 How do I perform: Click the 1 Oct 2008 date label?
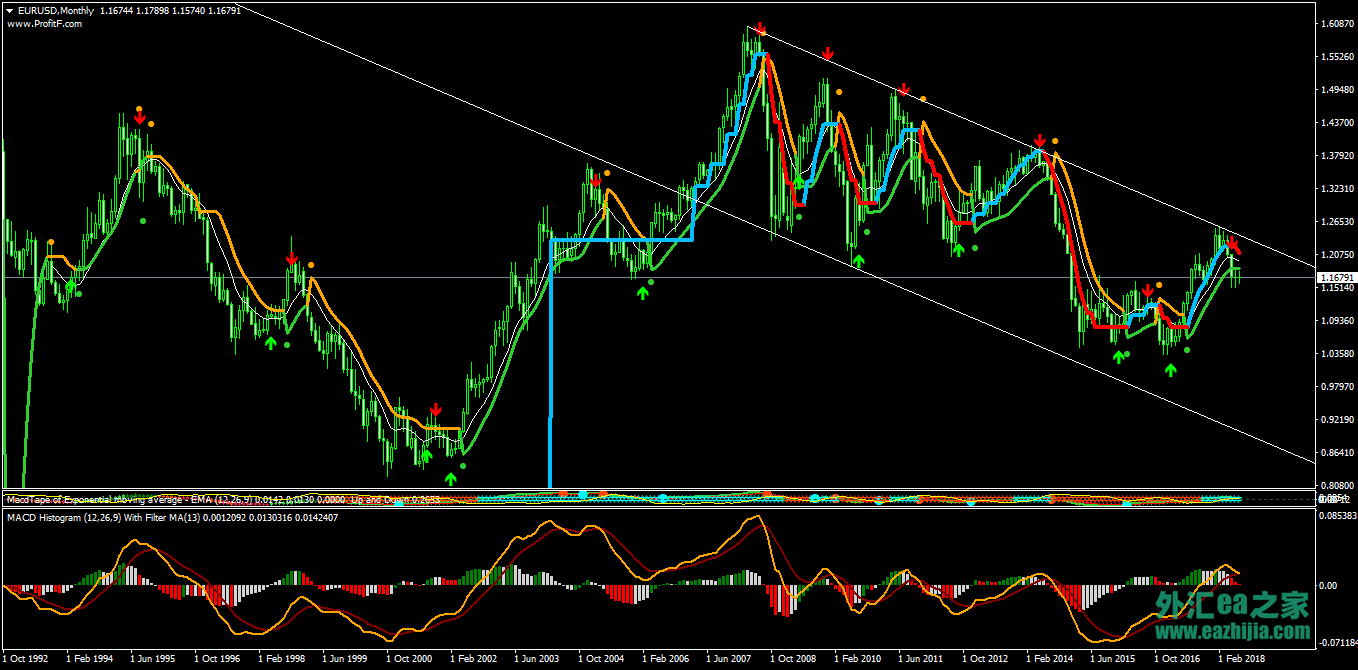tap(794, 660)
